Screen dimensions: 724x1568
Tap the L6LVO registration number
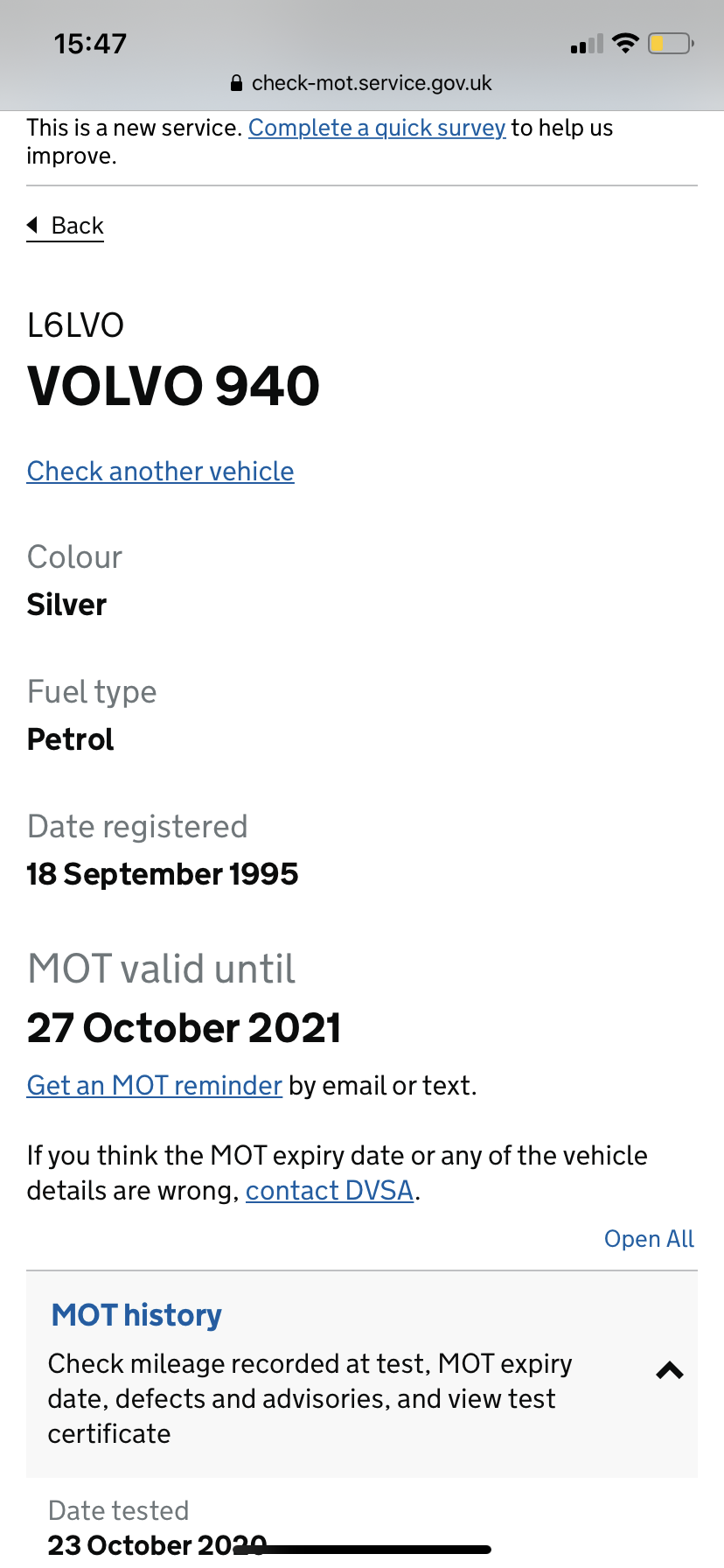pos(76,325)
